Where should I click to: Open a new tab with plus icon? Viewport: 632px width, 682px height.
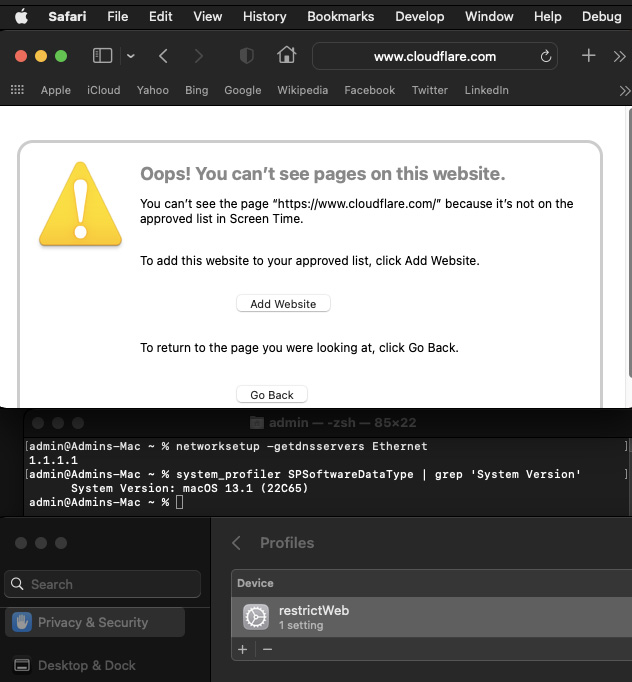[589, 56]
